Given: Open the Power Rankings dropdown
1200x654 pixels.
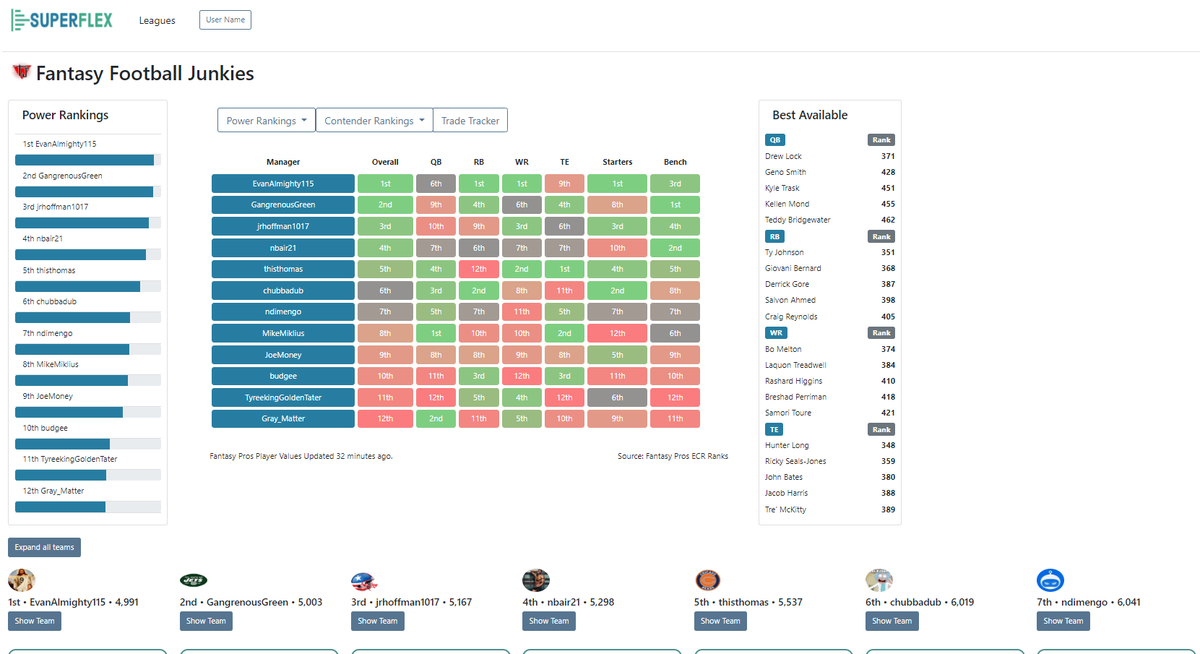Looking at the screenshot, I should pos(266,119).
